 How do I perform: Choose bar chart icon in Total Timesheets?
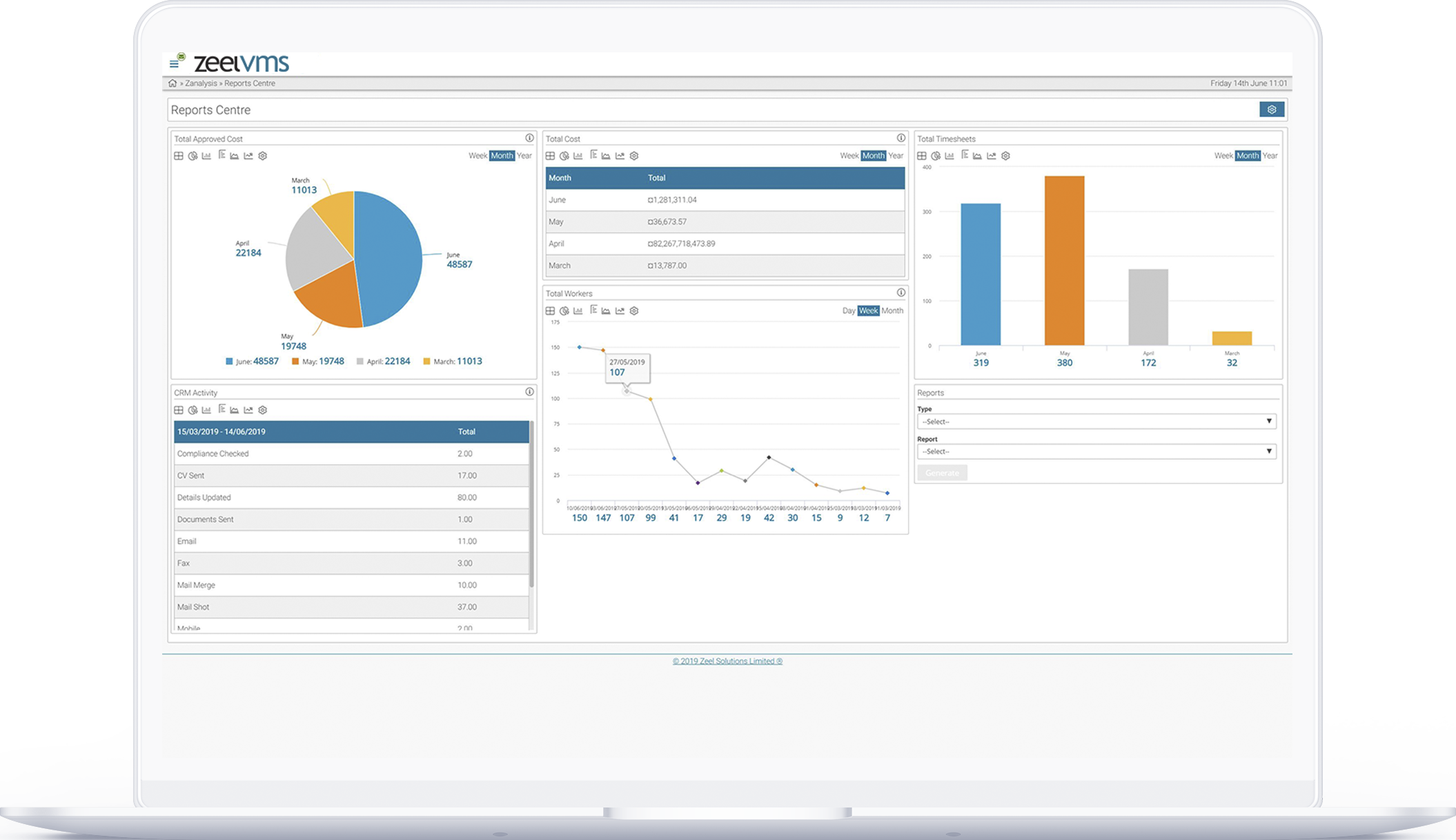point(950,156)
